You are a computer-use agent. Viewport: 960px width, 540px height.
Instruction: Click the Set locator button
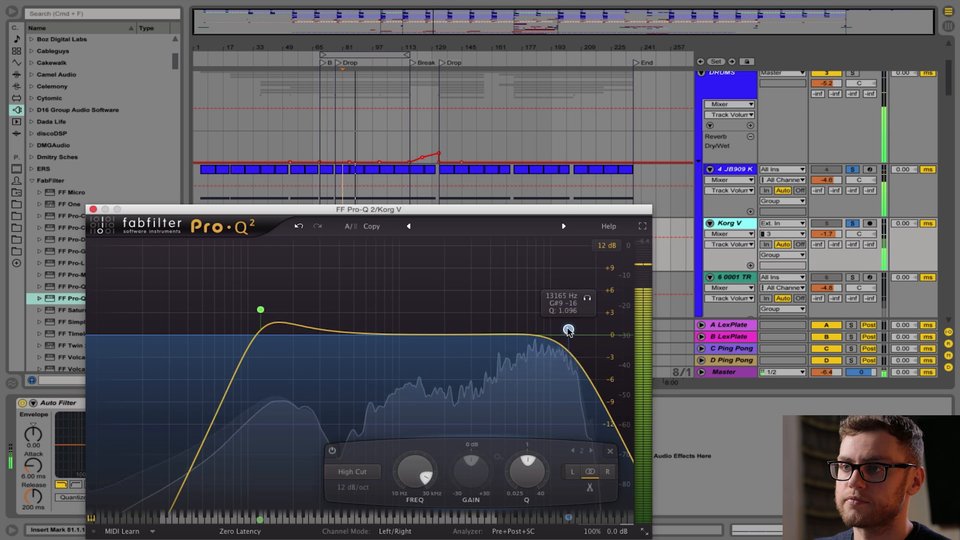pyautogui.click(x=716, y=61)
